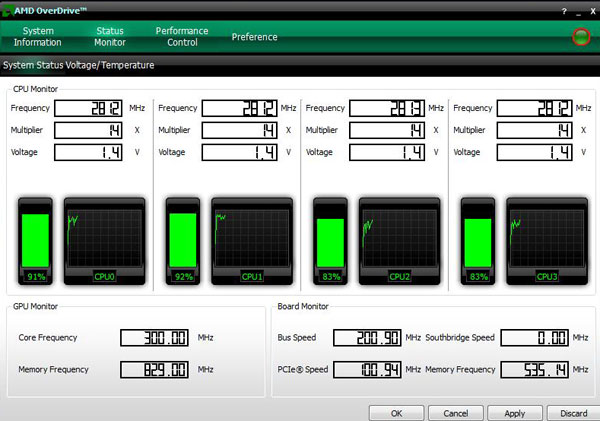Click the CPU2 usage bar showing 83%

pyautogui.click(x=330, y=241)
